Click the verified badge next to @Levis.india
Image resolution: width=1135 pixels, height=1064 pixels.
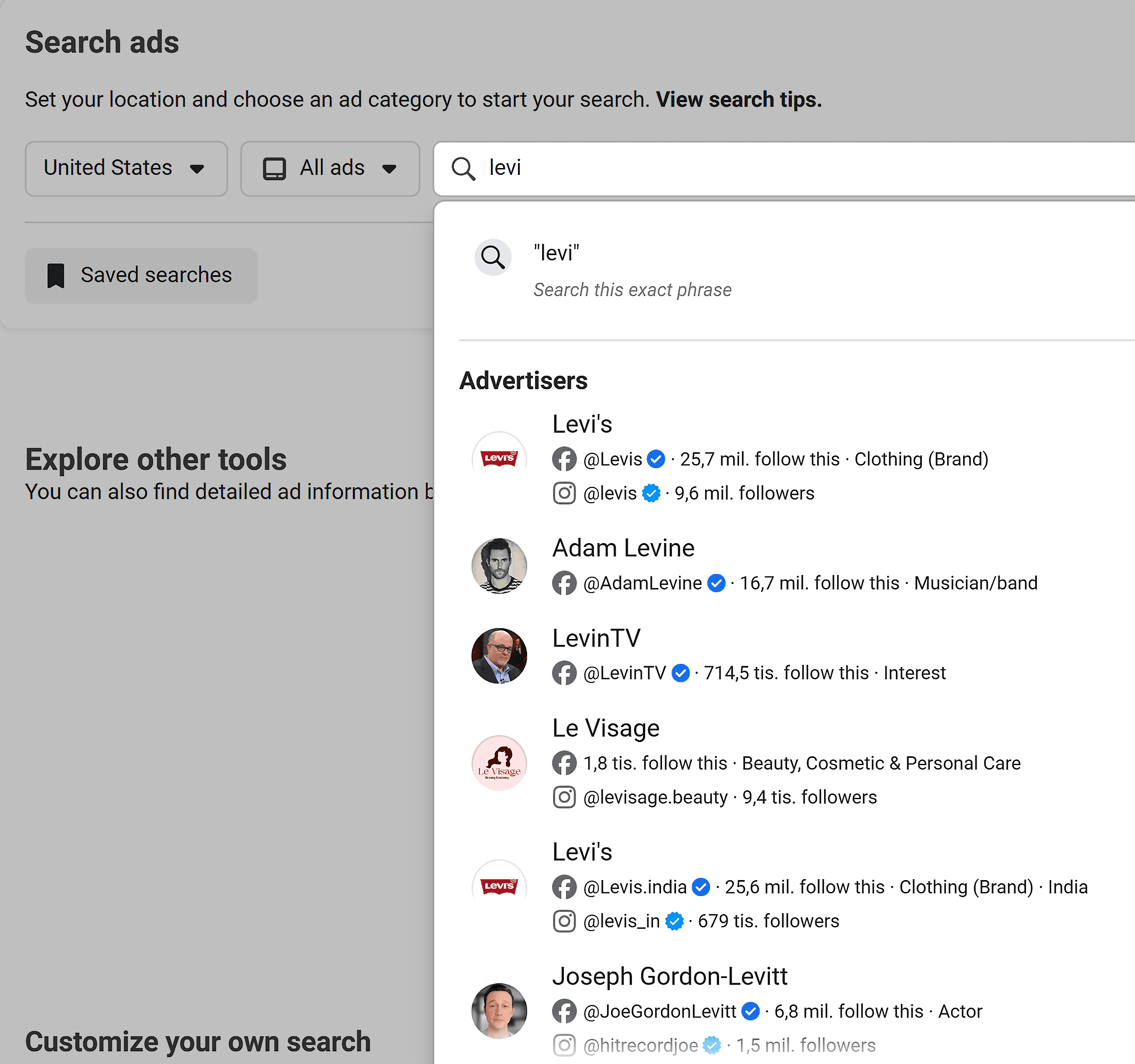tap(701, 887)
